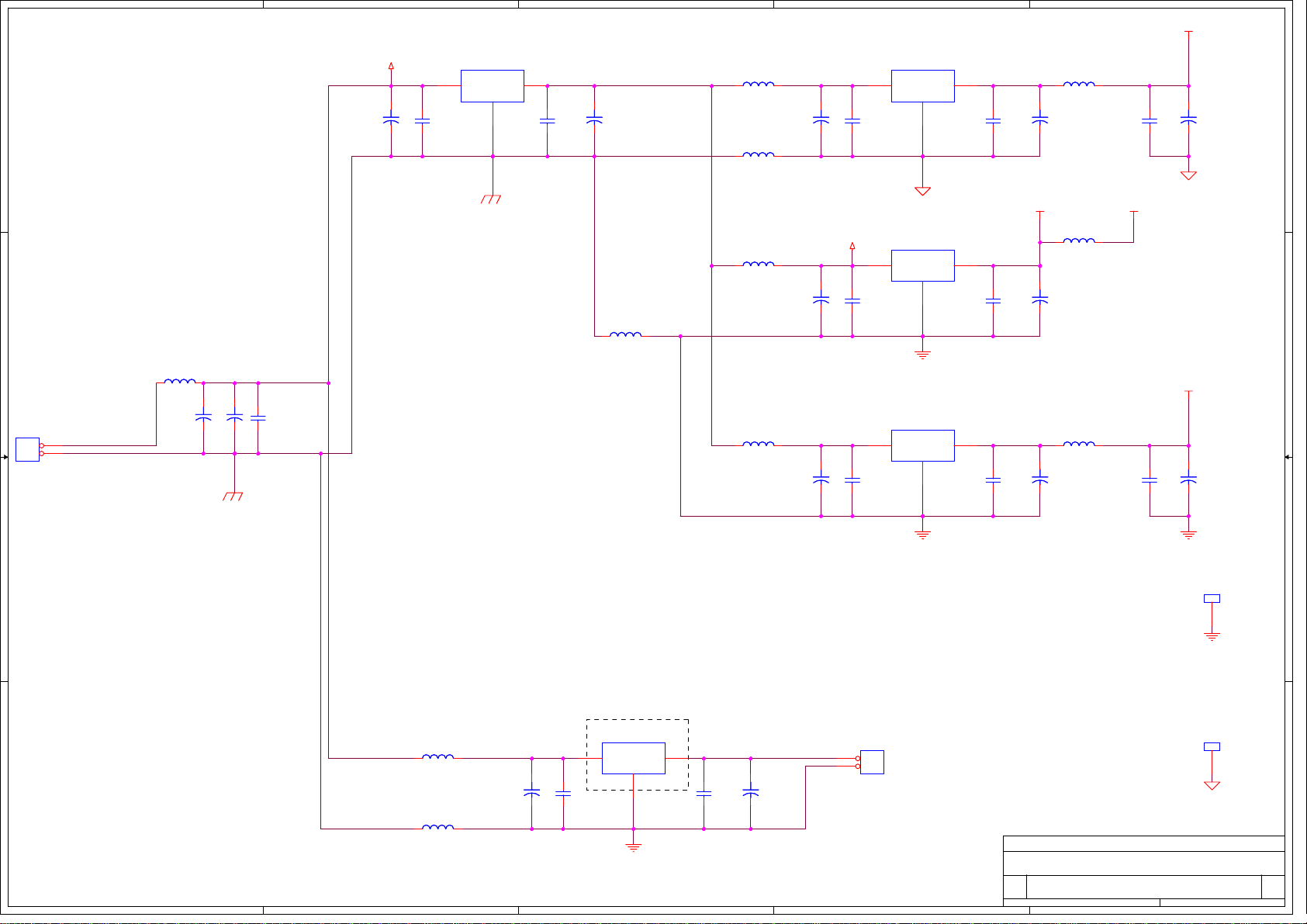Select the power arrow symbol above the top-left regulator input

point(391,66)
